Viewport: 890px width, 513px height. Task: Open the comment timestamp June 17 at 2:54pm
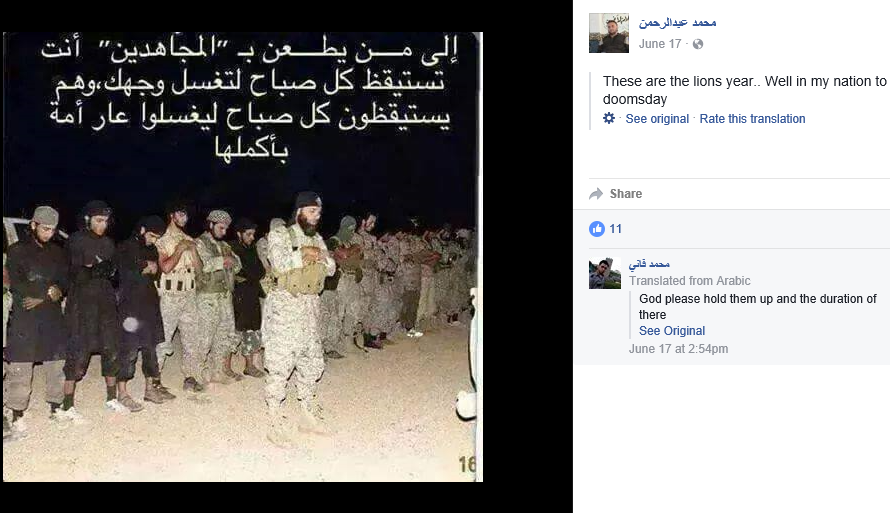[x=678, y=349]
